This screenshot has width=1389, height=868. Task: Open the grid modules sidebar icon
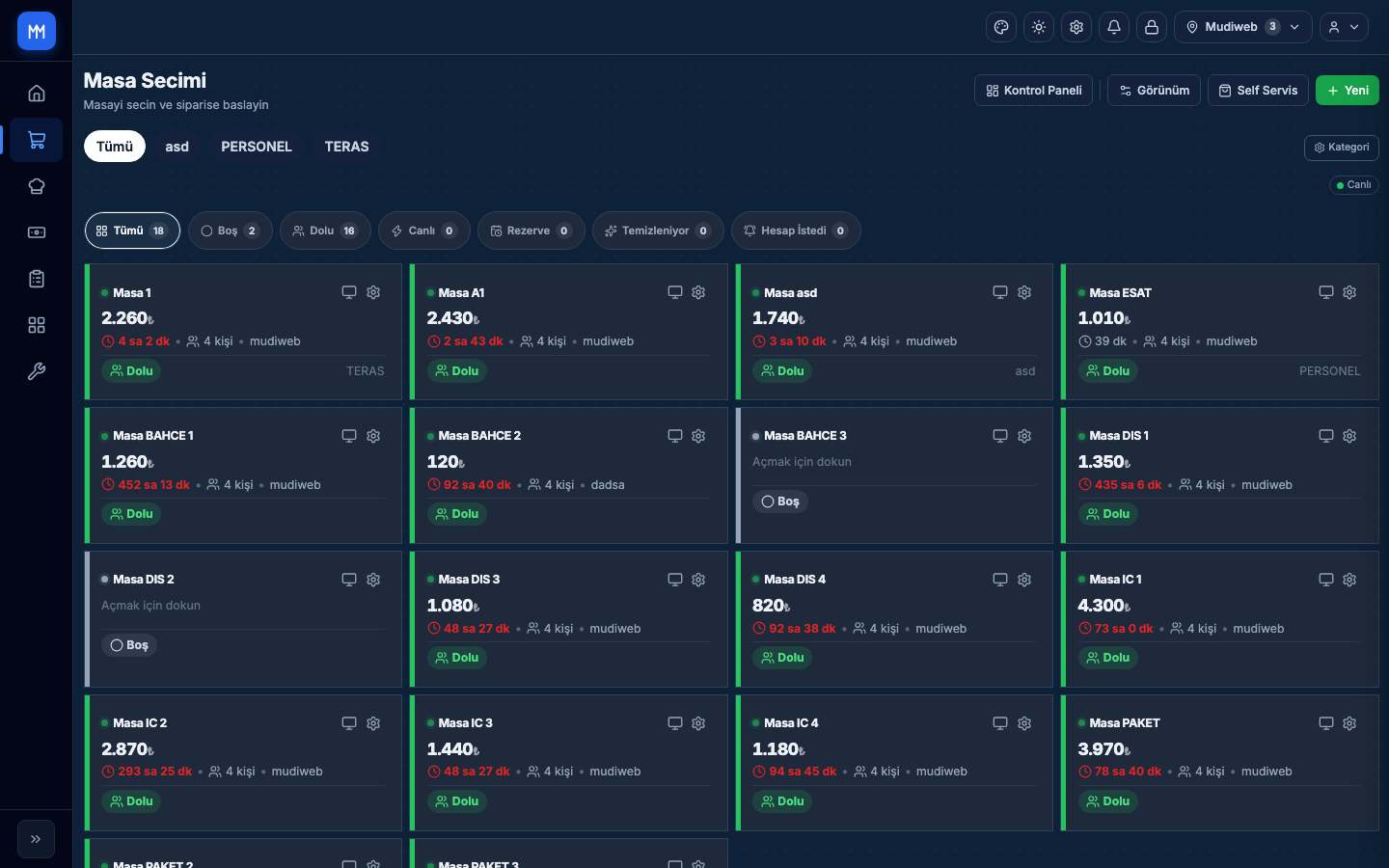tap(37, 325)
